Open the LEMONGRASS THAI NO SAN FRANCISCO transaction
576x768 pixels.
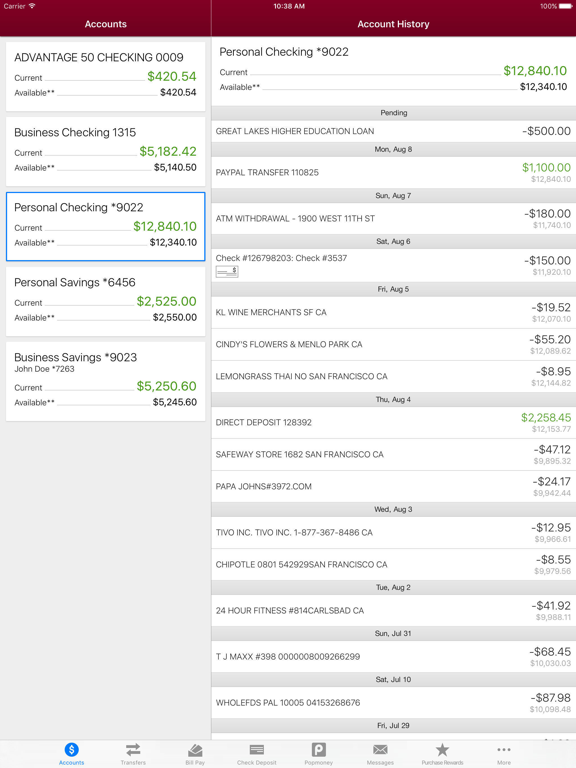393,376
